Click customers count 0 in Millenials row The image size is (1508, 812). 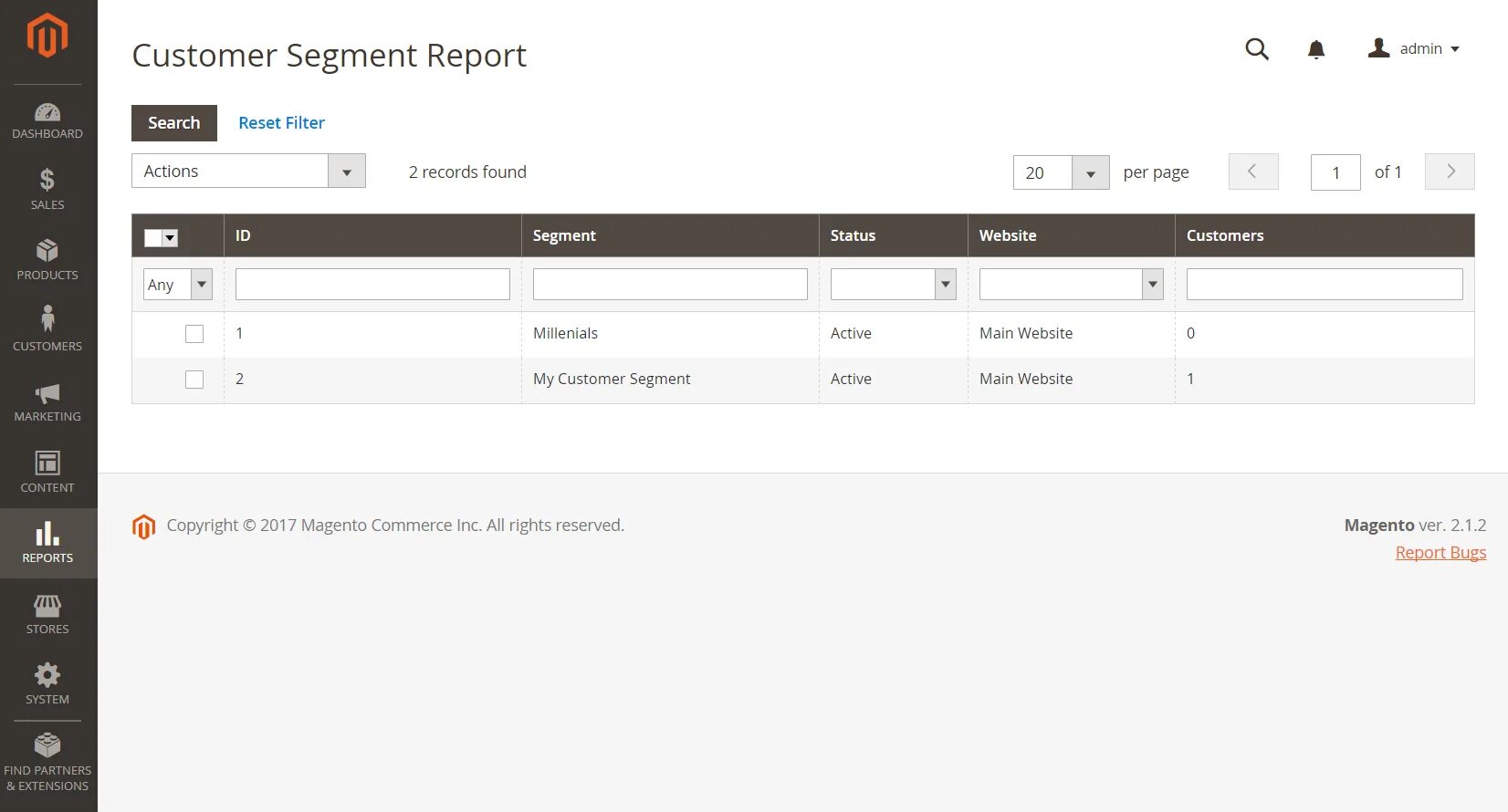(x=1190, y=334)
